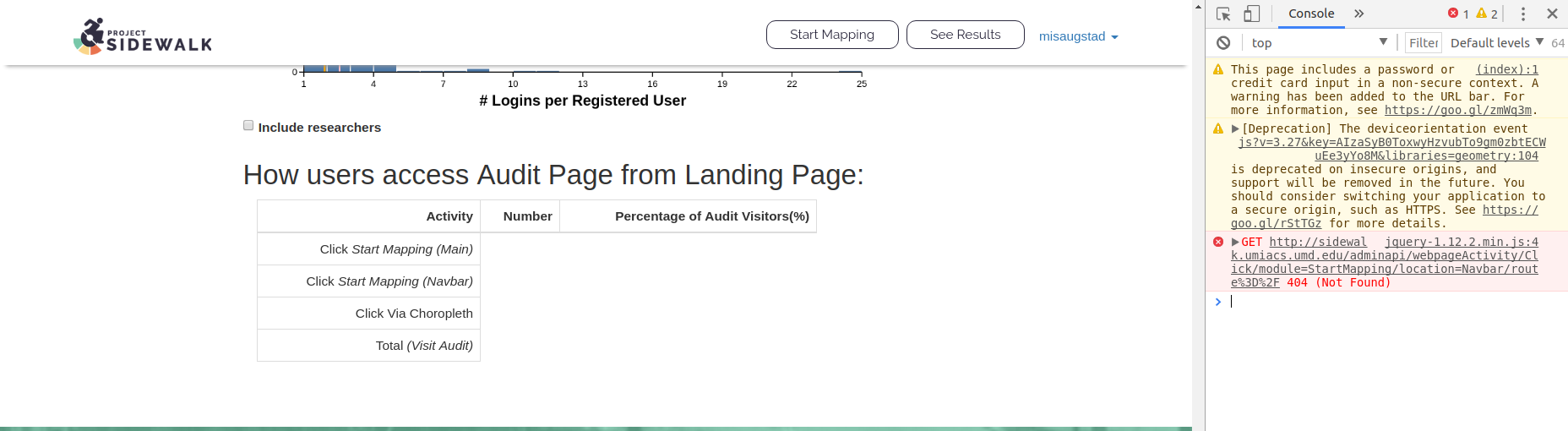
Task: Open the top context selector dropdown
Action: [1319, 43]
